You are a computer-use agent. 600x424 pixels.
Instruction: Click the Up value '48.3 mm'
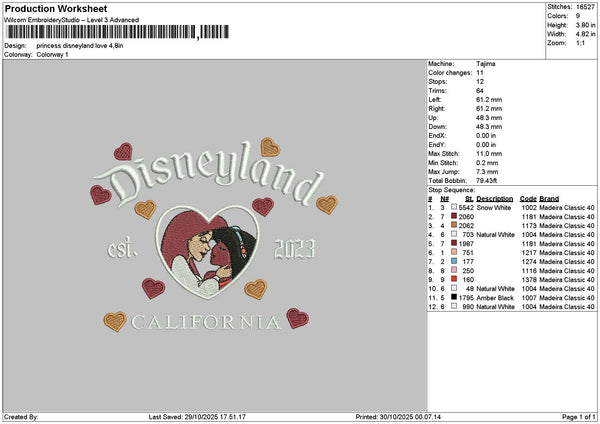click(x=489, y=117)
